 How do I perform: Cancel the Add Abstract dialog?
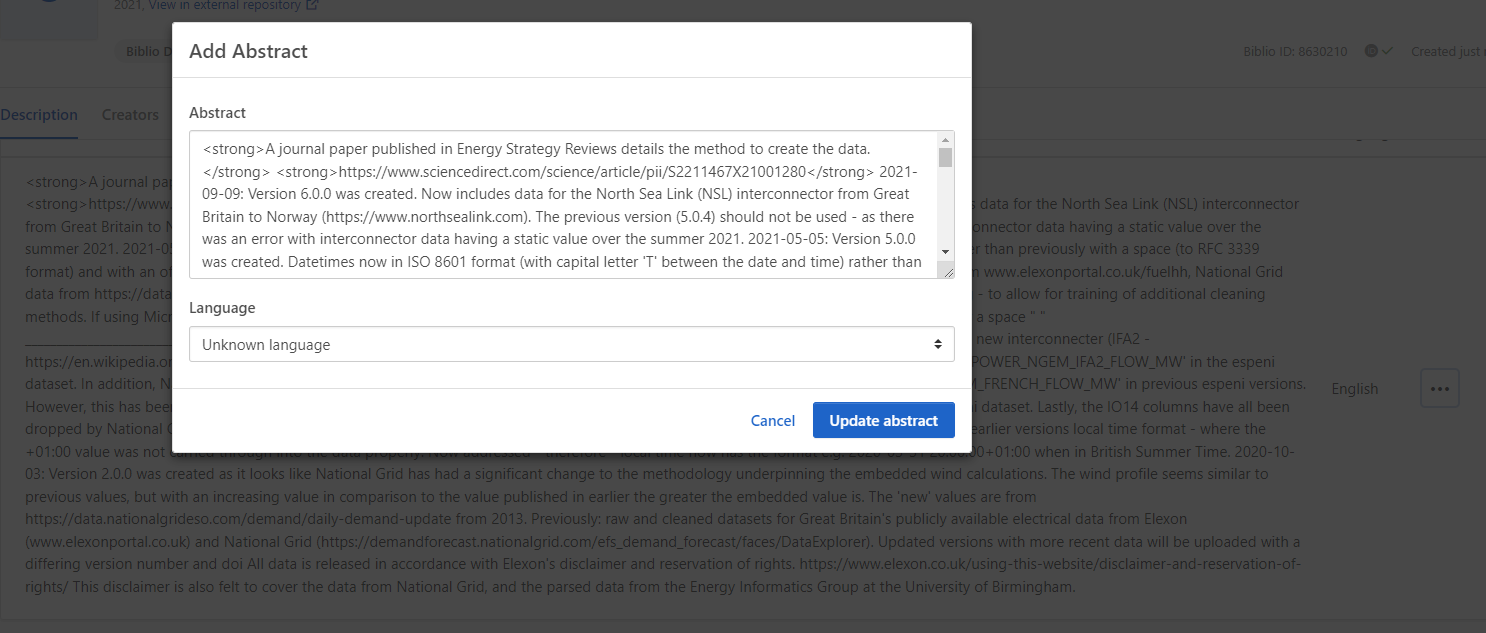point(773,421)
